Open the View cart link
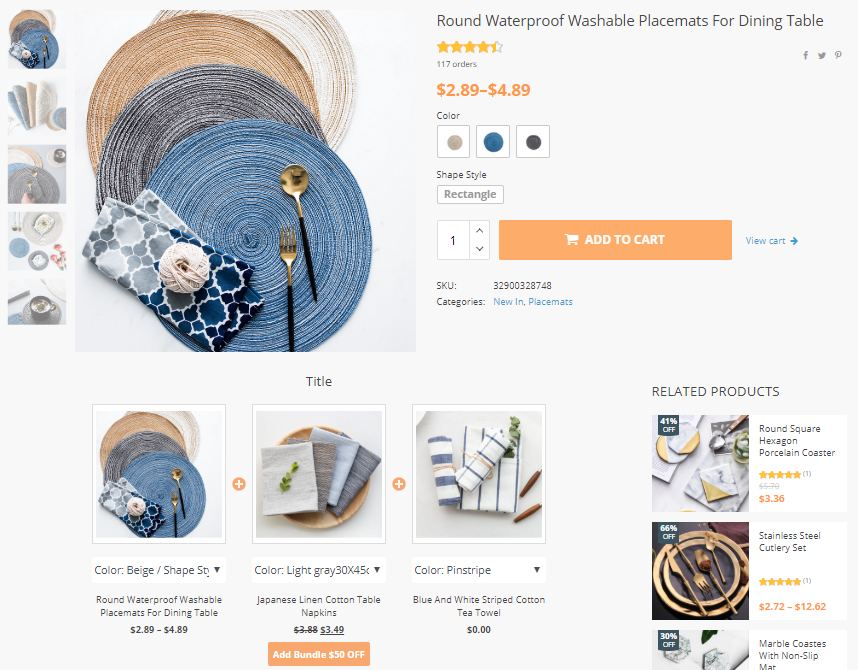This screenshot has height=670, width=858. point(771,241)
